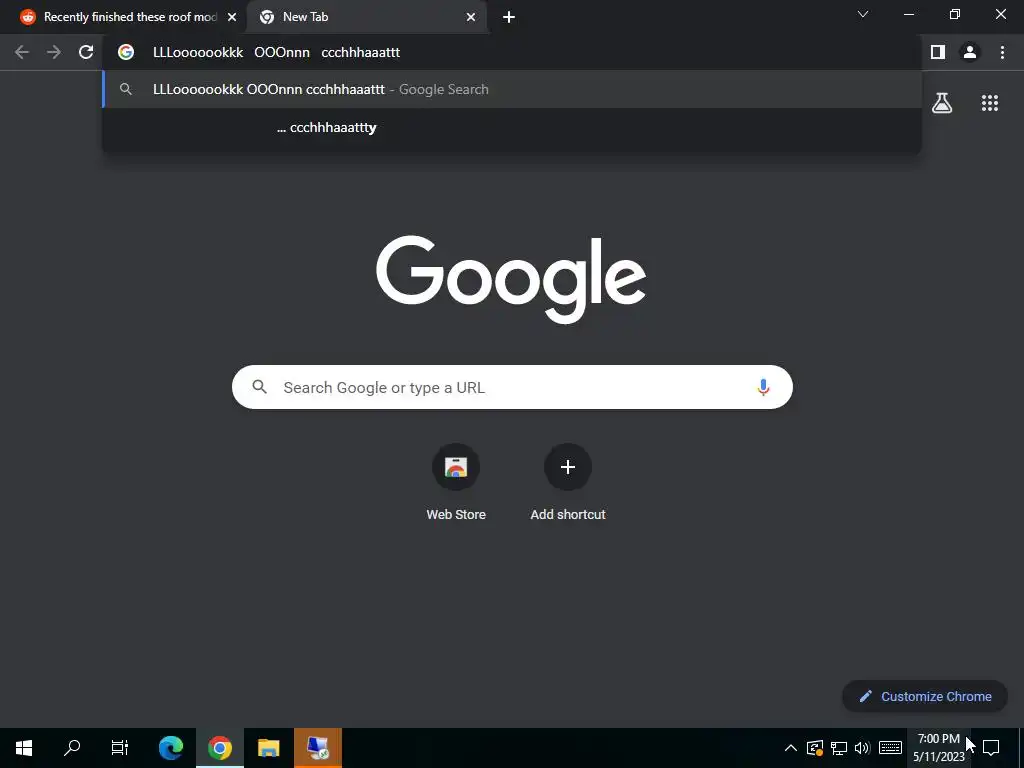Go forward using the forward arrow
The height and width of the screenshot is (768, 1024).
coord(54,52)
